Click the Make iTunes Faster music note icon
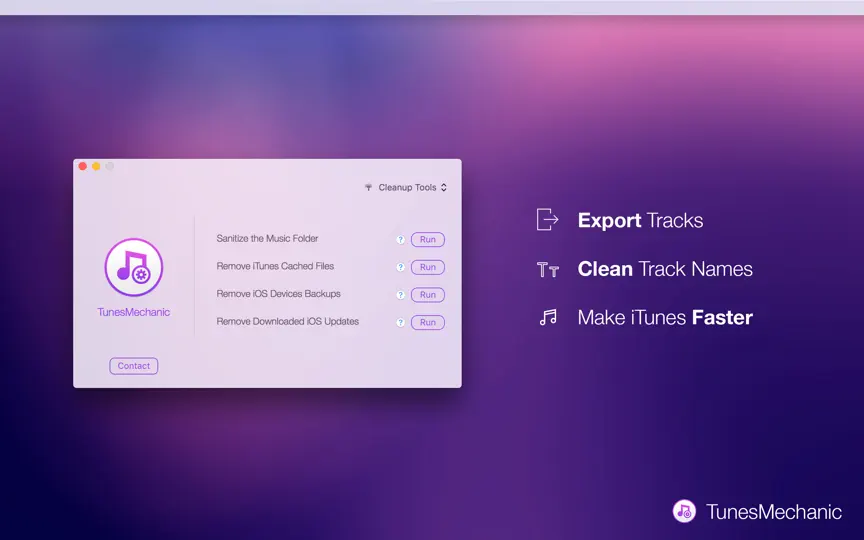 pyautogui.click(x=548, y=317)
